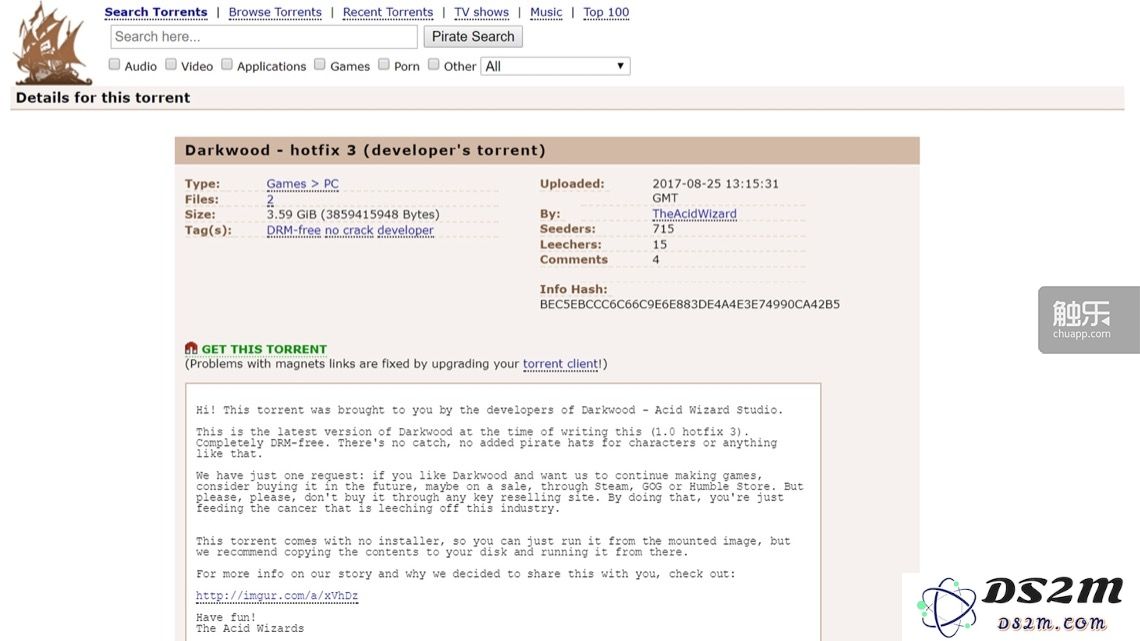Click the Pirate Bay ship logo

click(53, 44)
